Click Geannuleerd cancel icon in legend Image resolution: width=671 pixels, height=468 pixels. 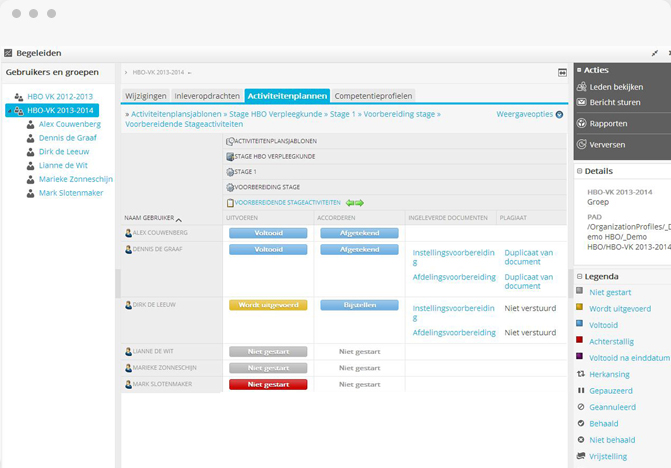click(581, 407)
